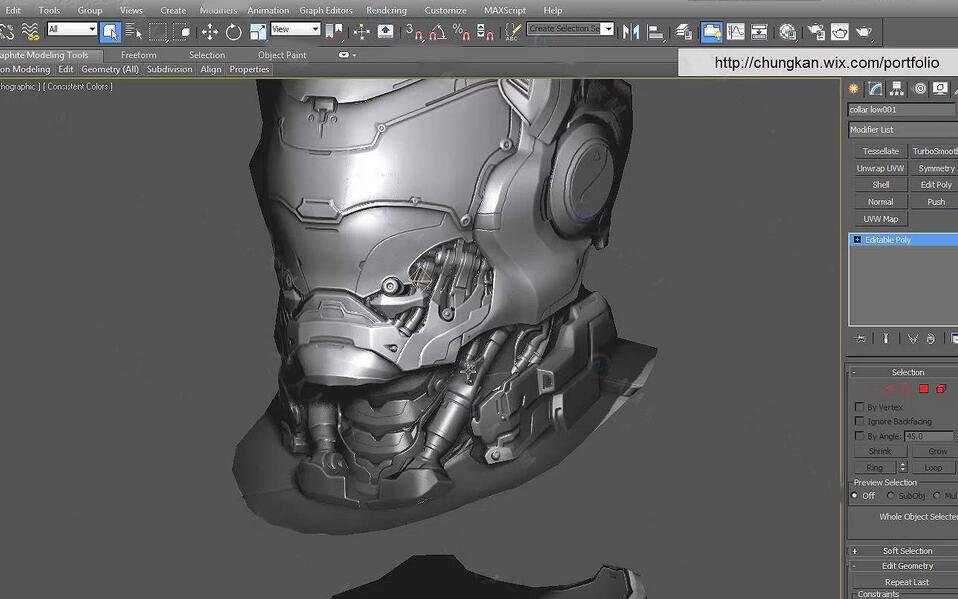Screen dimensions: 958x599
Task: Open the Schematic View icon
Action: point(759,32)
